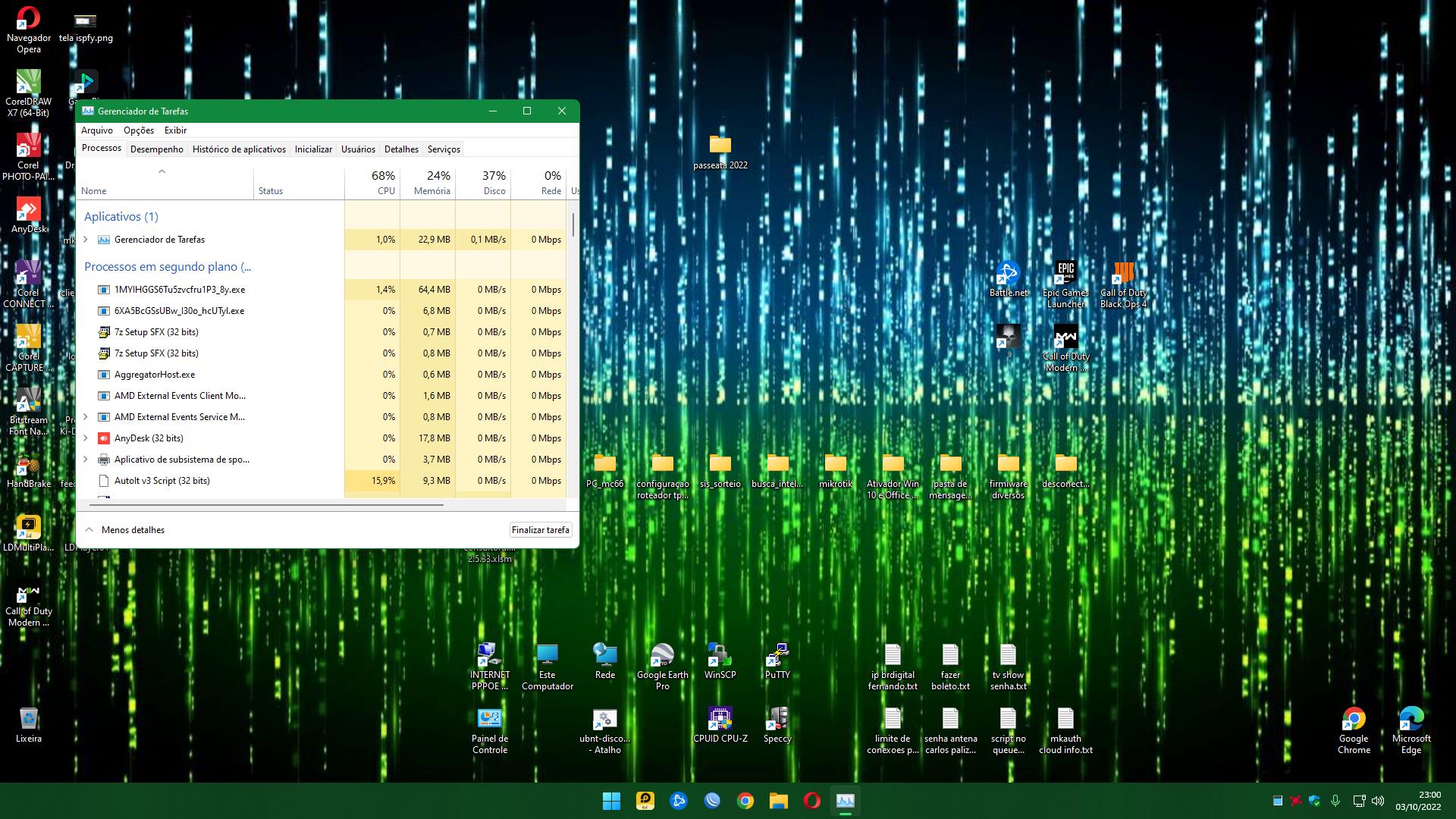The width and height of the screenshot is (1456, 819).
Task: Sort processes by the Memória column
Action: coord(431,183)
